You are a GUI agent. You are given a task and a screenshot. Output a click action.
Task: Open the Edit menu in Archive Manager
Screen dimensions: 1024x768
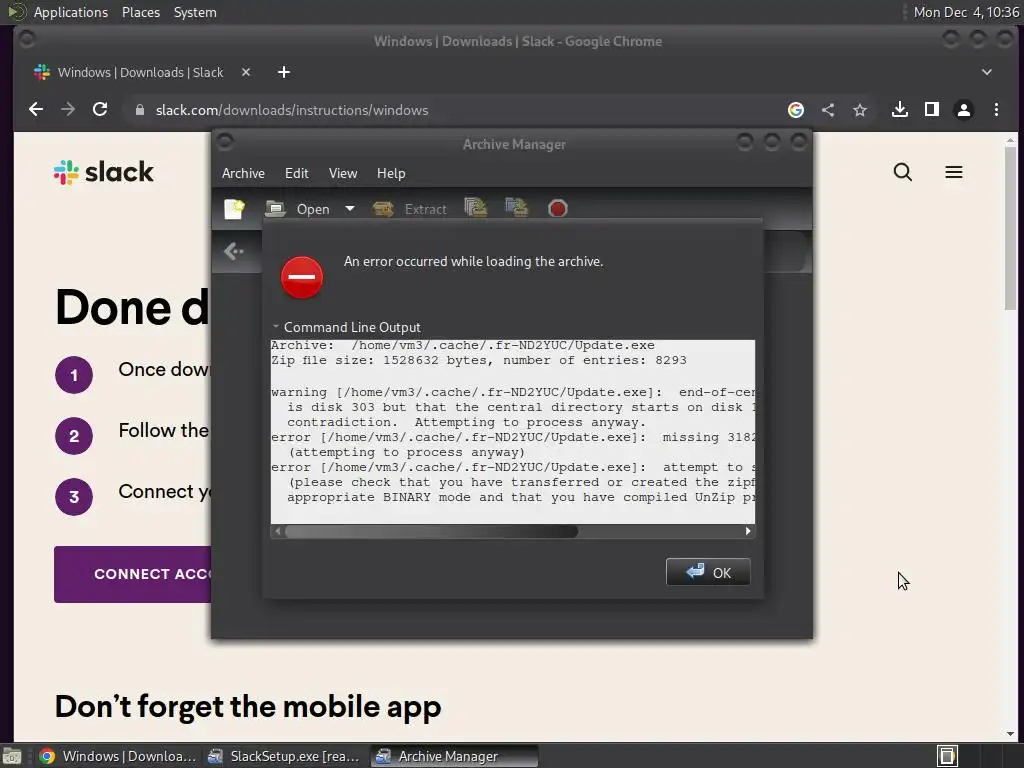(296, 173)
